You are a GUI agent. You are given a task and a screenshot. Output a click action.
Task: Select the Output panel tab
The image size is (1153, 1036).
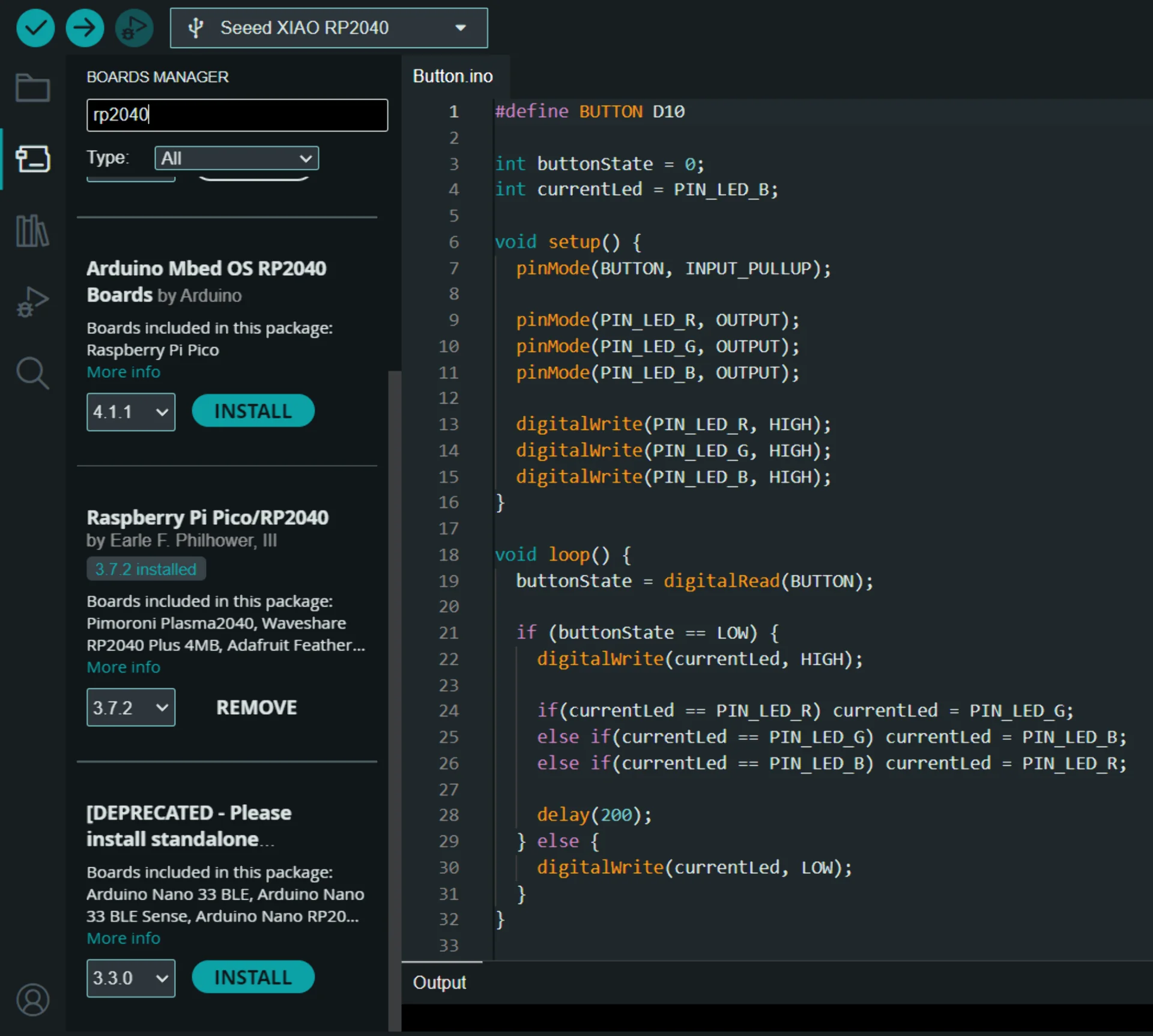(439, 983)
